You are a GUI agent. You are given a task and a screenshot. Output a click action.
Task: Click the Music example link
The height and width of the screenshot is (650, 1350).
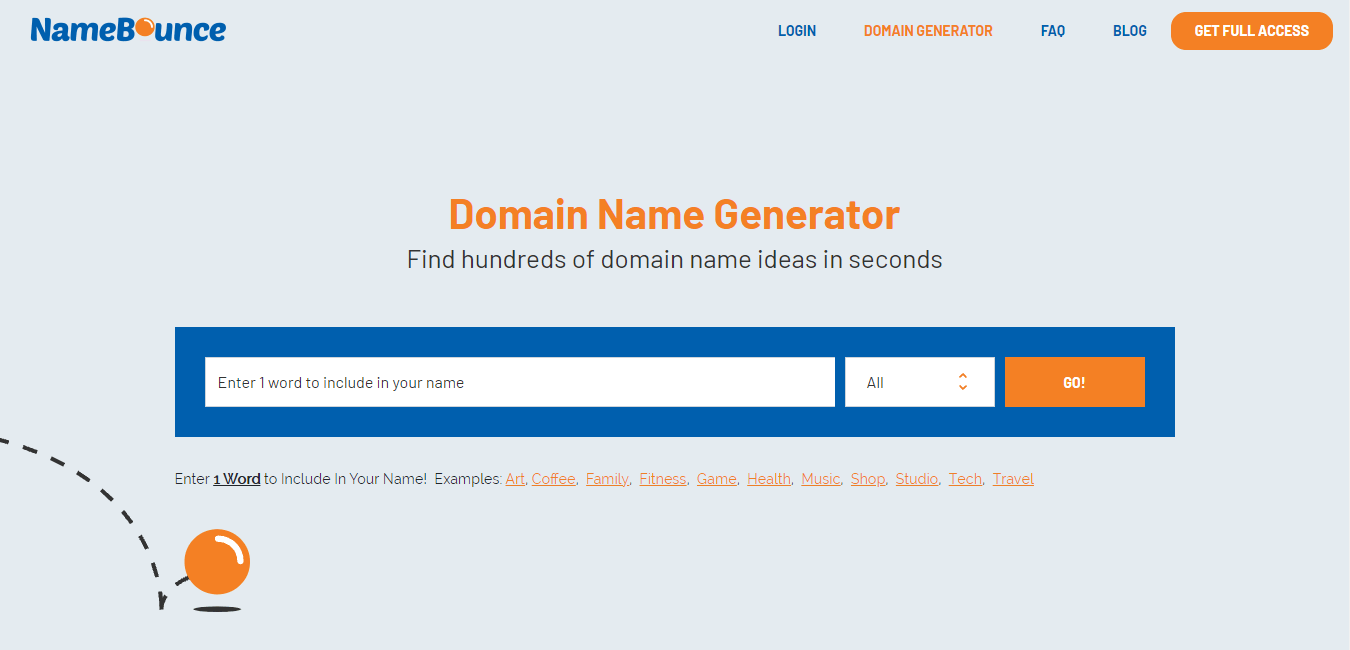point(820,479)
